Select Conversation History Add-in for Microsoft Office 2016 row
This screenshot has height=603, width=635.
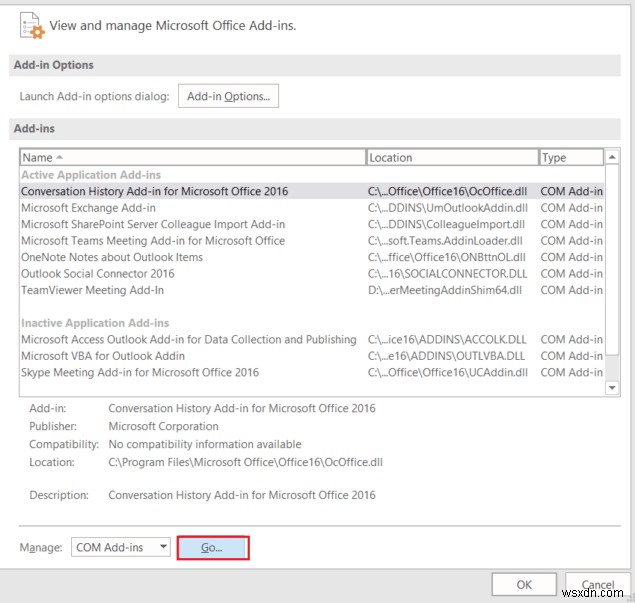coord(312,191)
